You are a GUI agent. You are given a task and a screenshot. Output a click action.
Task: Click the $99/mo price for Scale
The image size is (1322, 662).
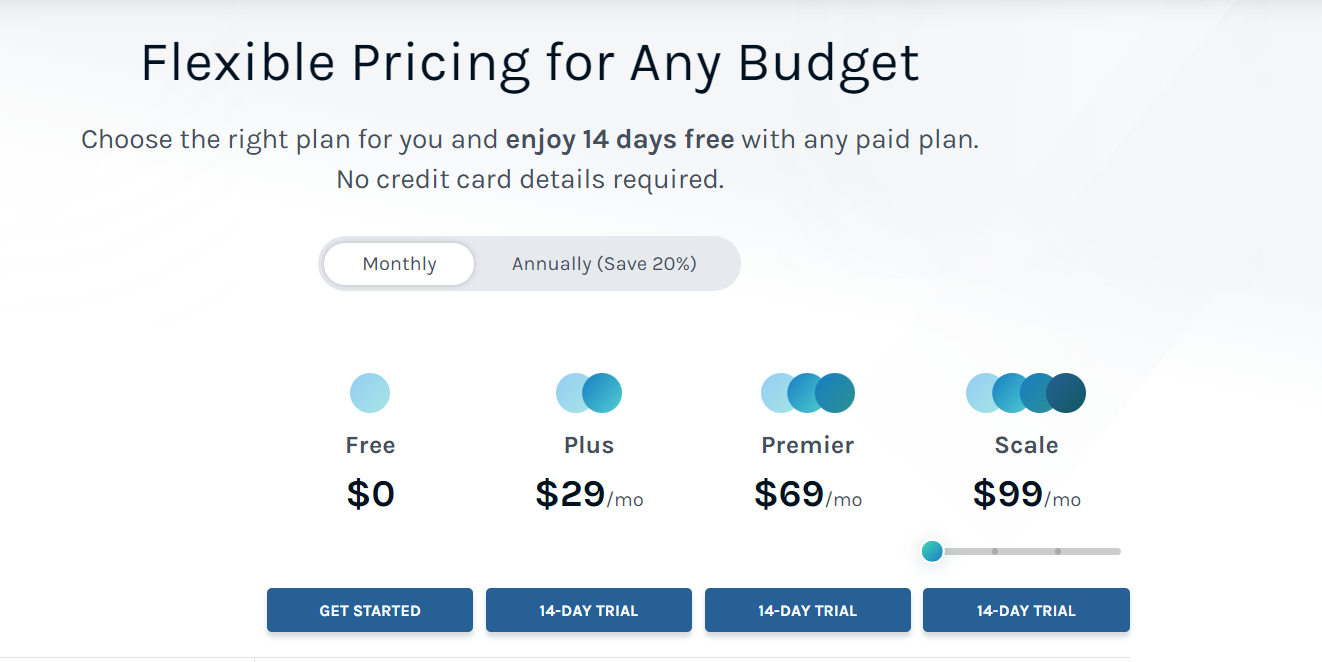(1026, 493)
